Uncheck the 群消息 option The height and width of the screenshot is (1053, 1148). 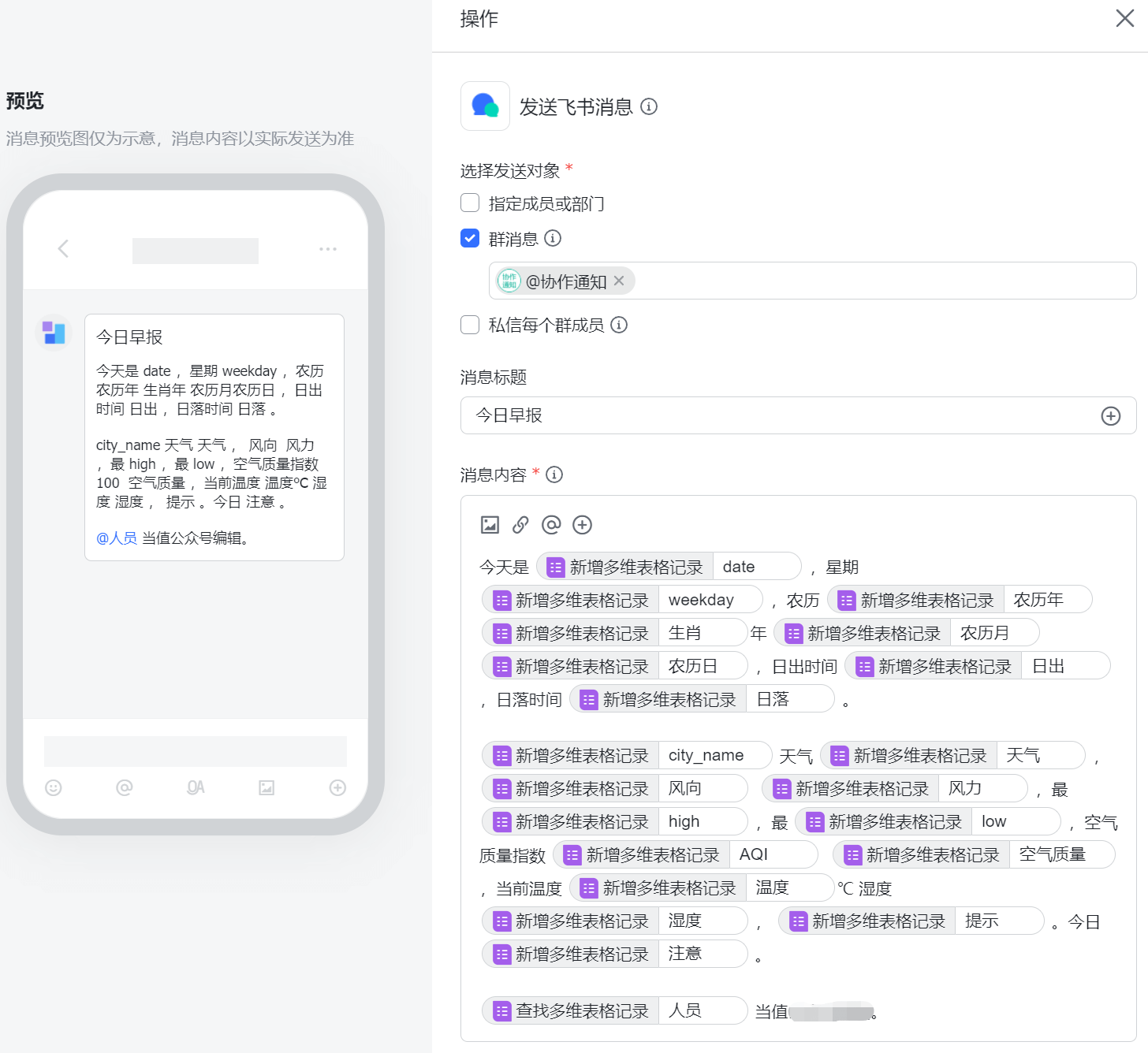tap(469, 238)
